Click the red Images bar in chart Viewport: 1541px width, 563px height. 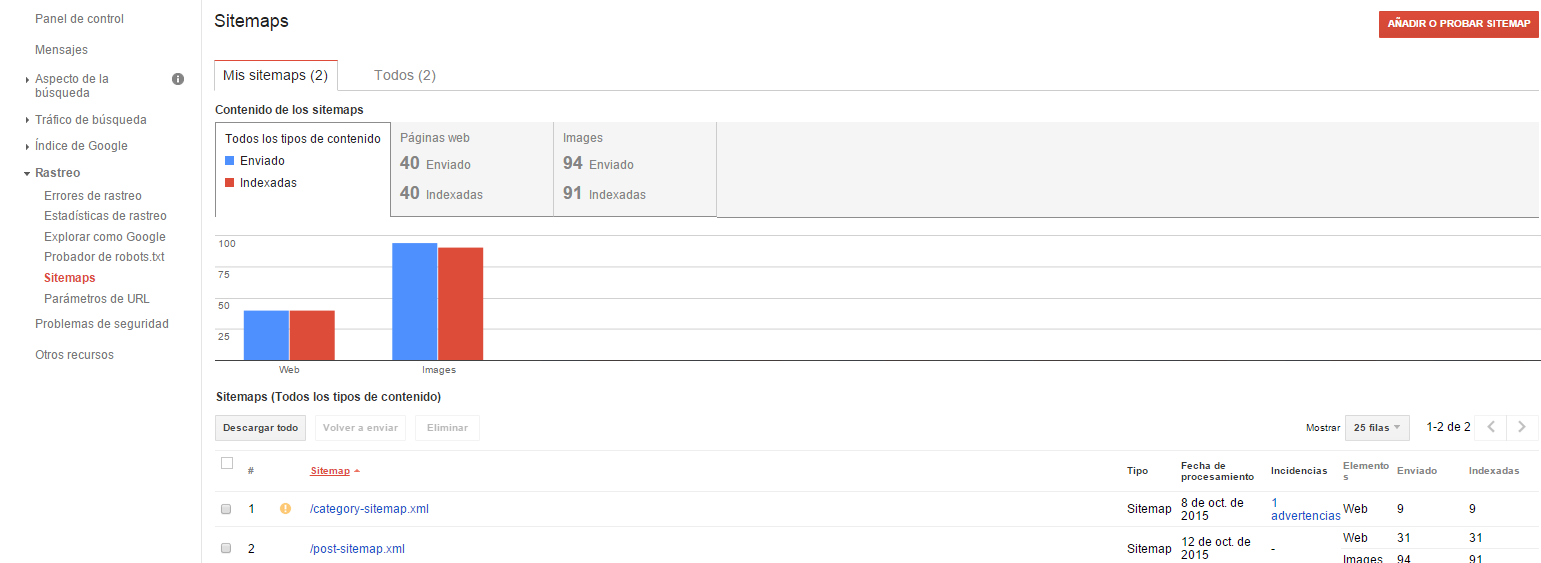coord(461,303)
